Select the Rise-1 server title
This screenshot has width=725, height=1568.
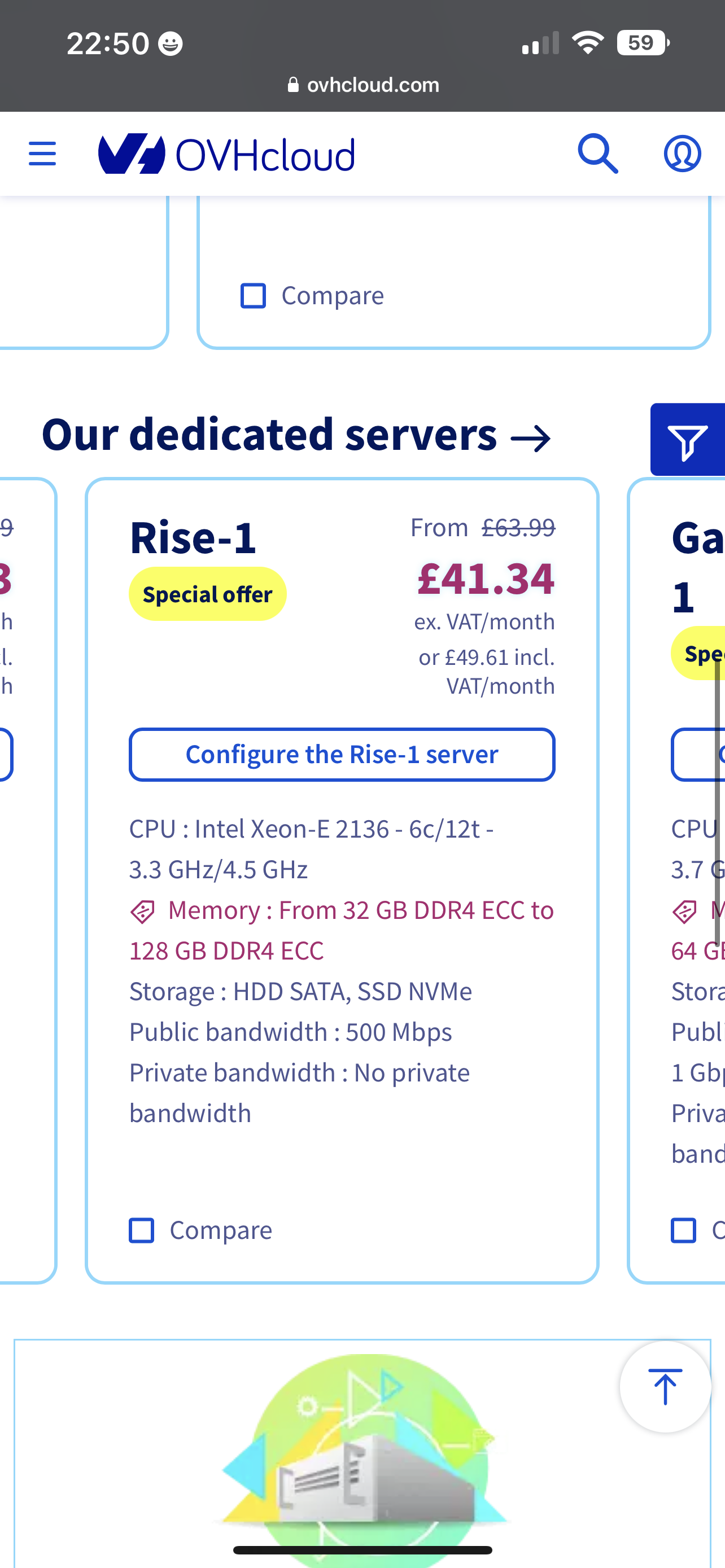(193, 538)
